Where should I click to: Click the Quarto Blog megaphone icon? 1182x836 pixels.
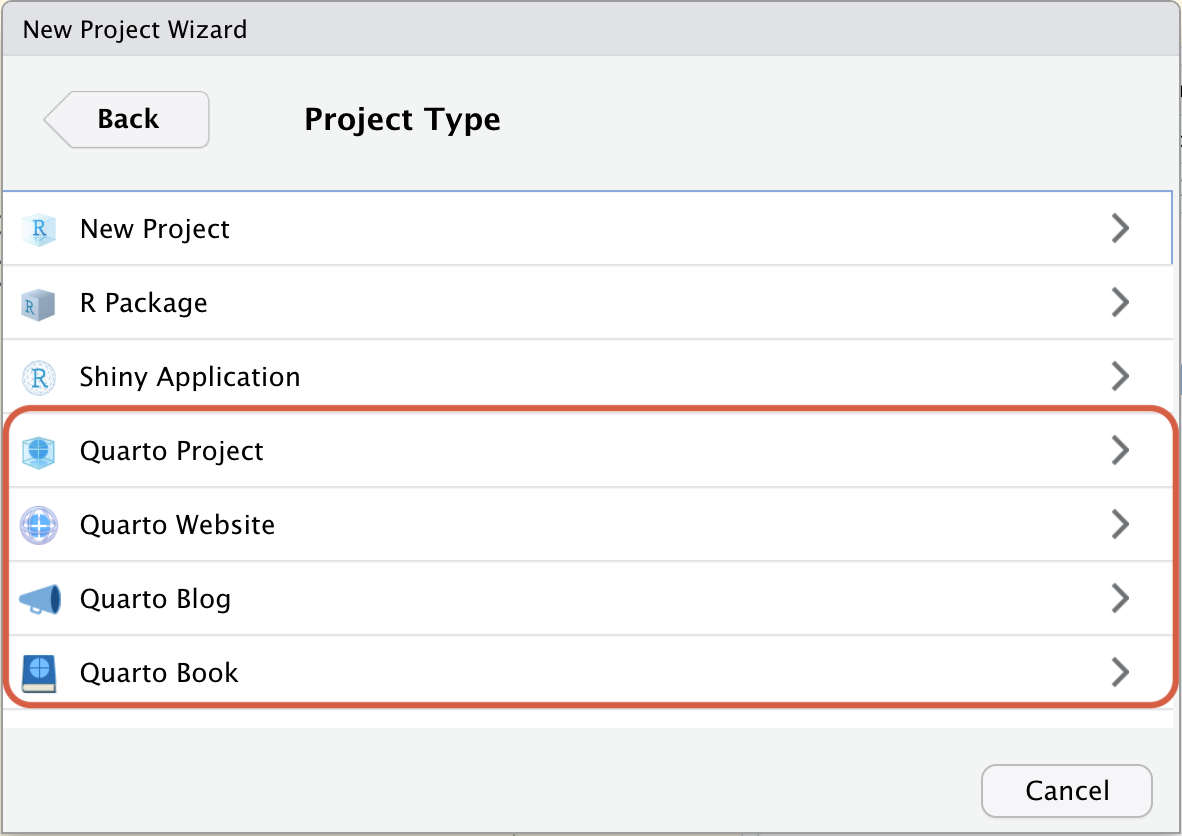40,599
